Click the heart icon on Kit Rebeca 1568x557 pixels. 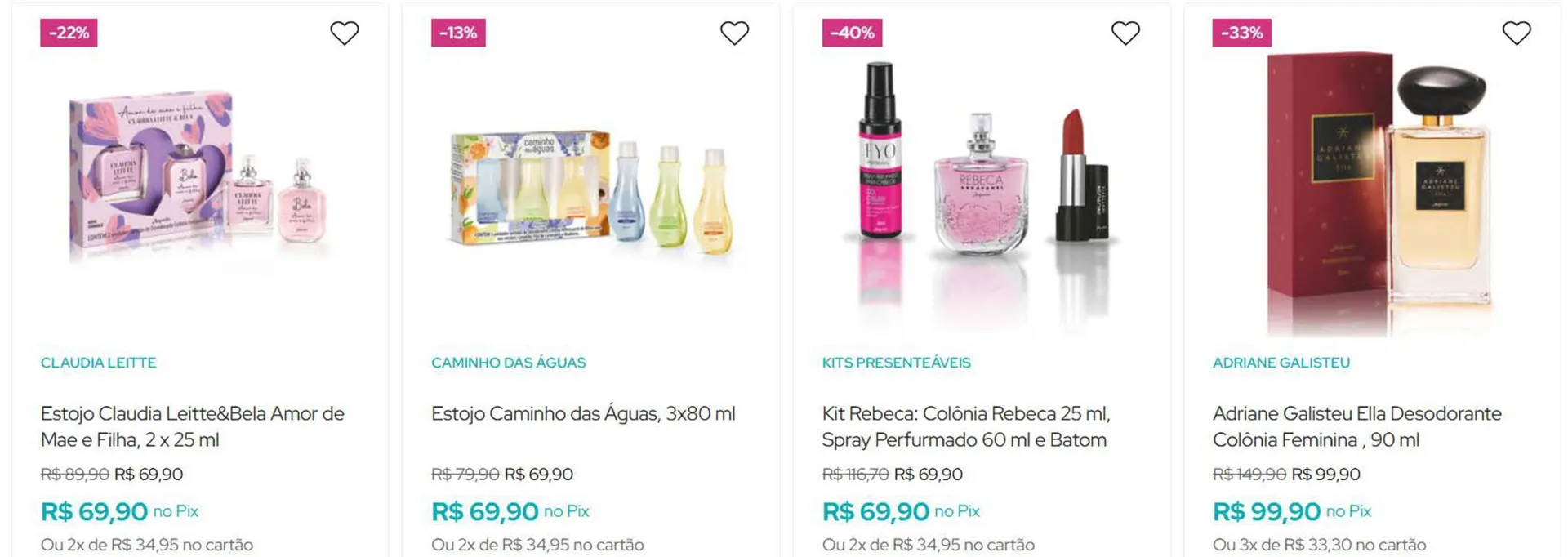[x=1125, y=33]
